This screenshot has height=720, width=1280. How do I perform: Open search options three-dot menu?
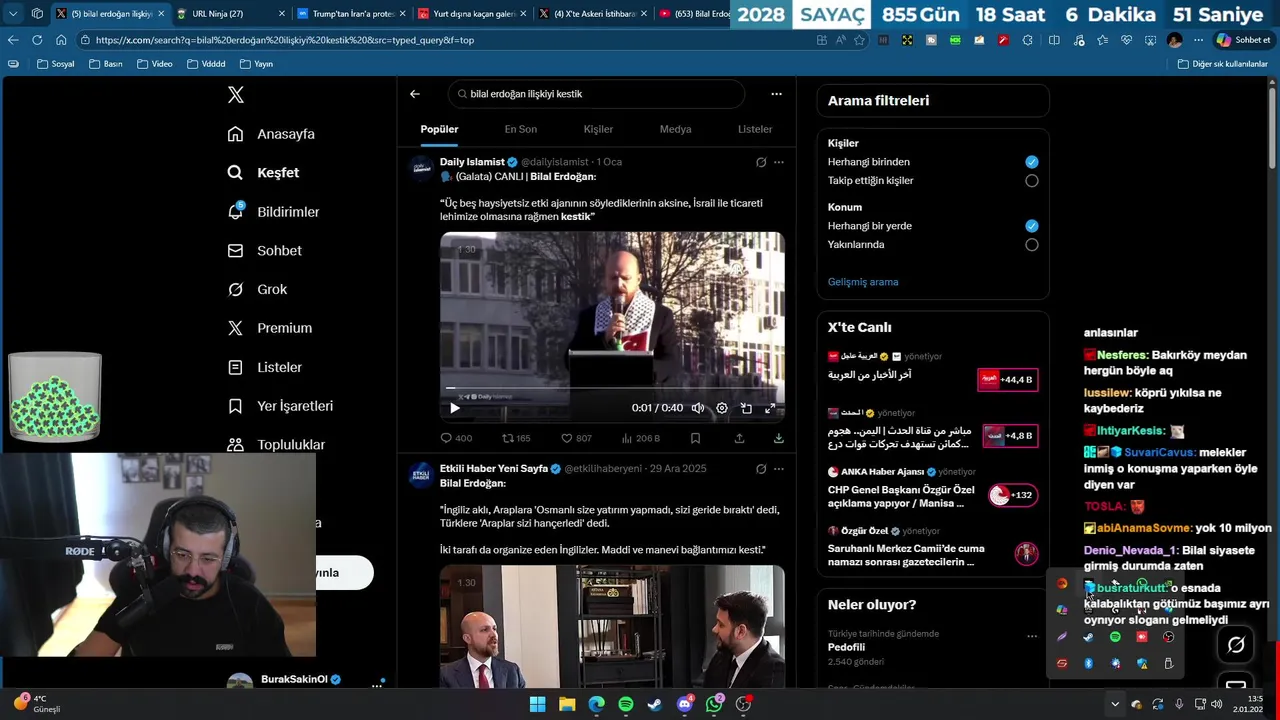[x=776, y=94]
